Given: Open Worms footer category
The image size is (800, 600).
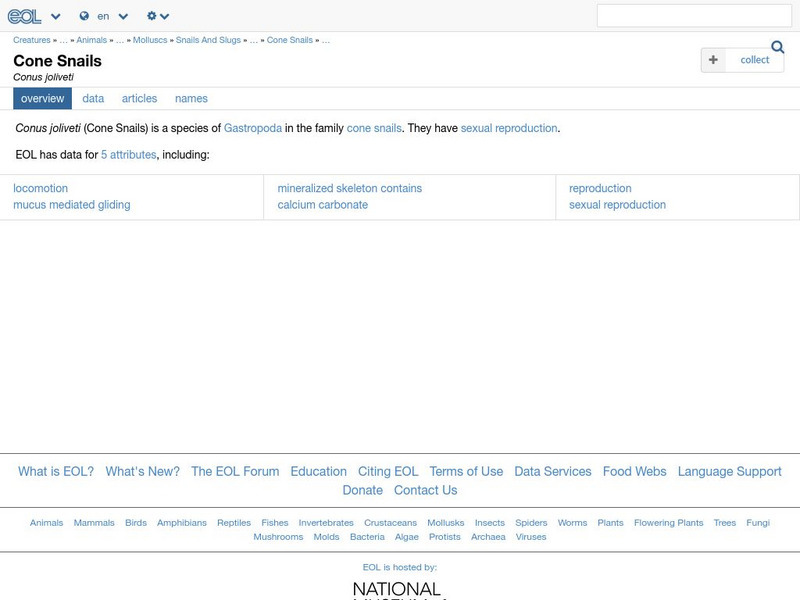Looking at the screenshot, I should pyautogui.click(x=572, y=523).
